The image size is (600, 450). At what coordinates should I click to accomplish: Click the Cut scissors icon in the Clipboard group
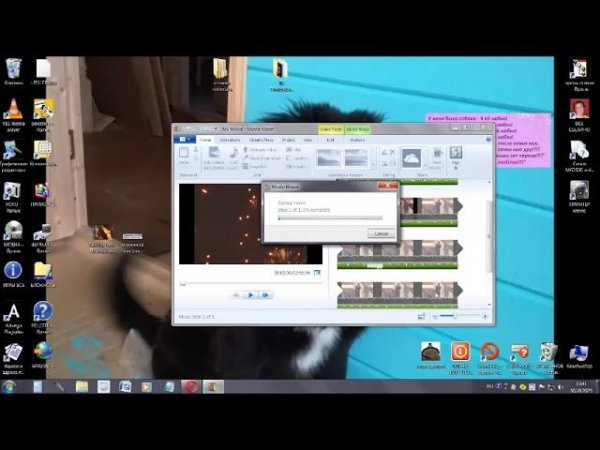point(196,150)
